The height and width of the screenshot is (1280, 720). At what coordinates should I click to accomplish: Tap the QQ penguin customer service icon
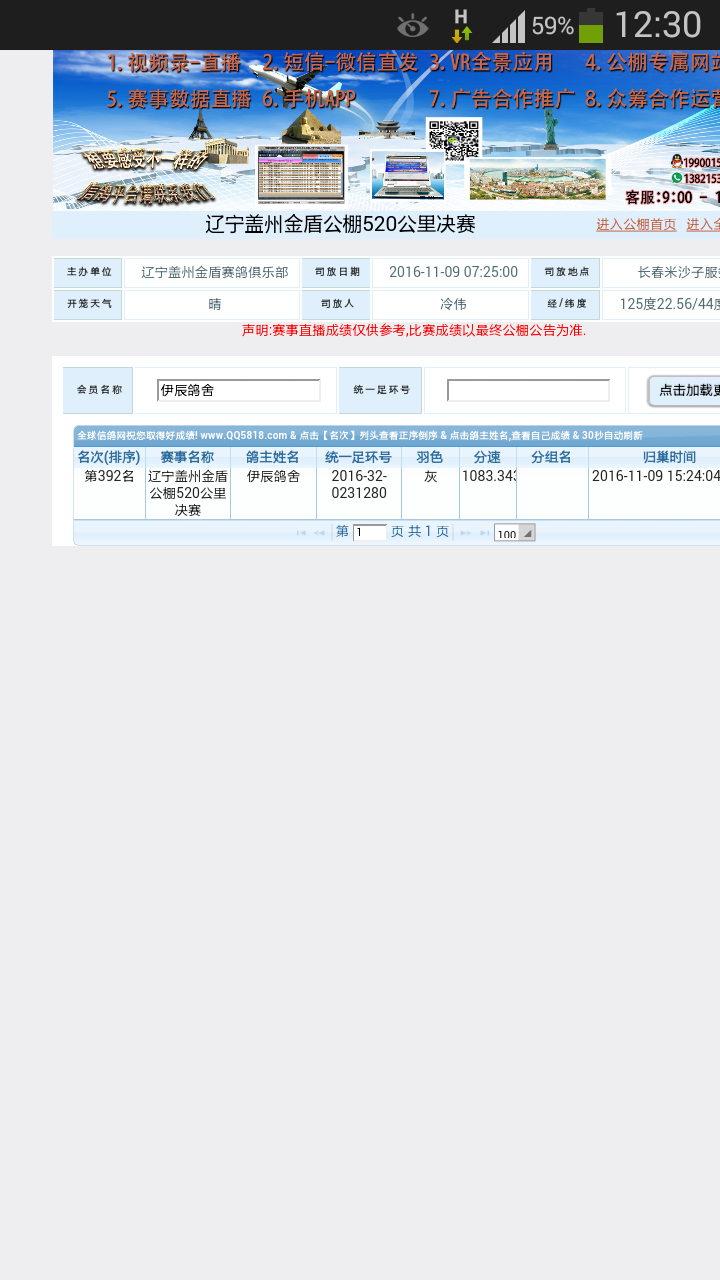tap(677, 161)
